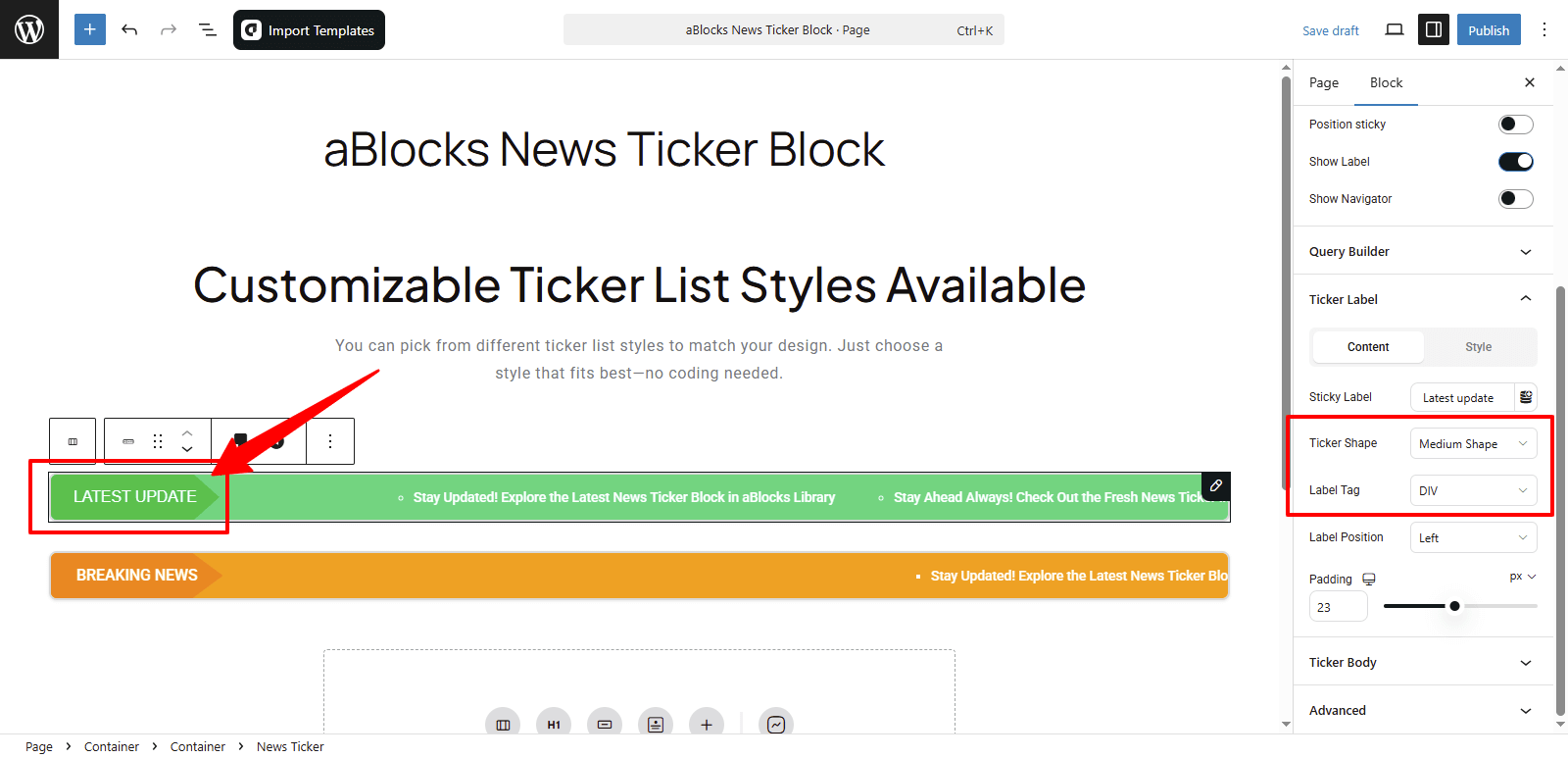Viewport: 1568px width, 758px height.
Task: Open the Ticker Shape dropdown
Action: point(1473,443)
